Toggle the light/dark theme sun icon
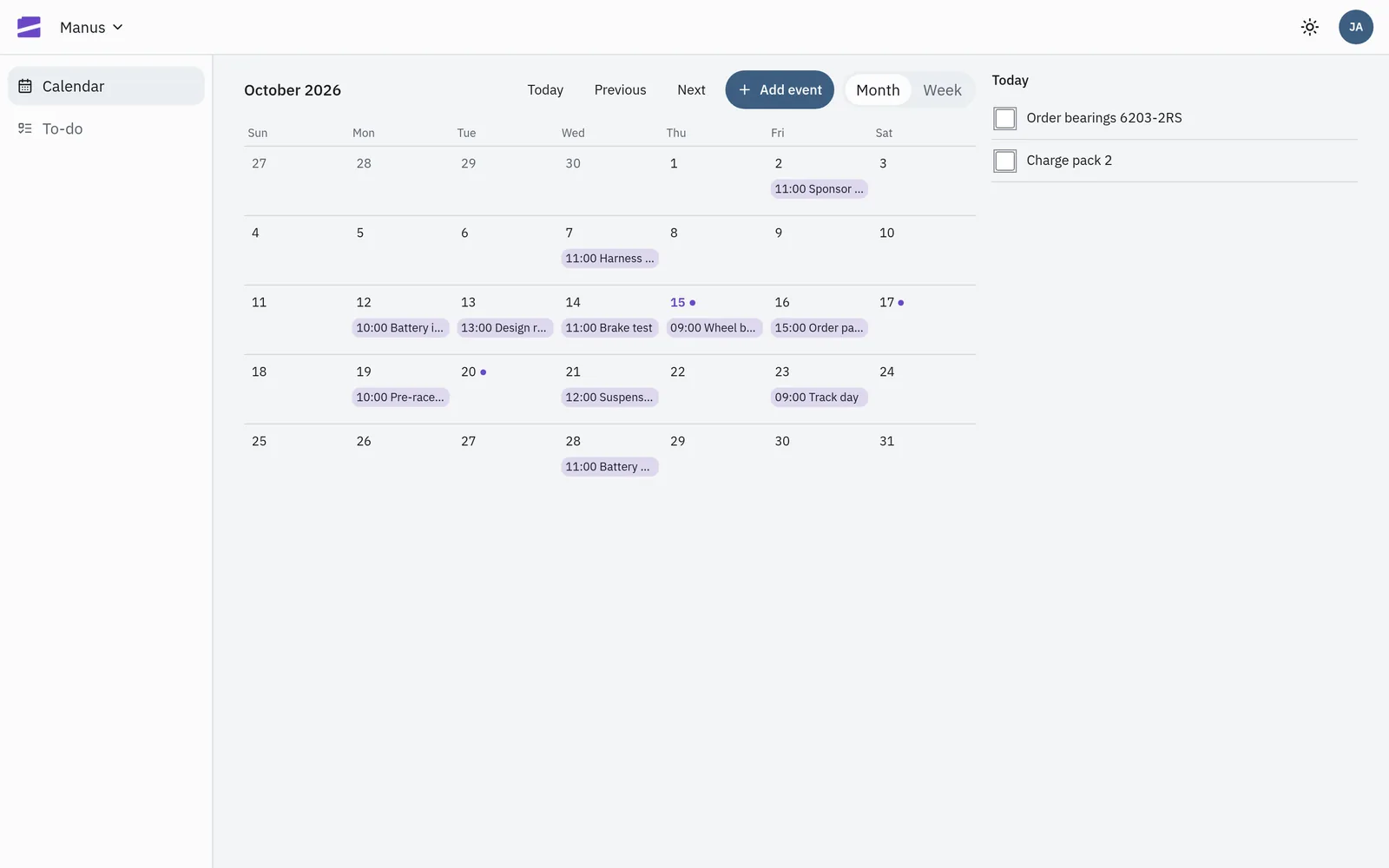 click(x=1310, y=27)
